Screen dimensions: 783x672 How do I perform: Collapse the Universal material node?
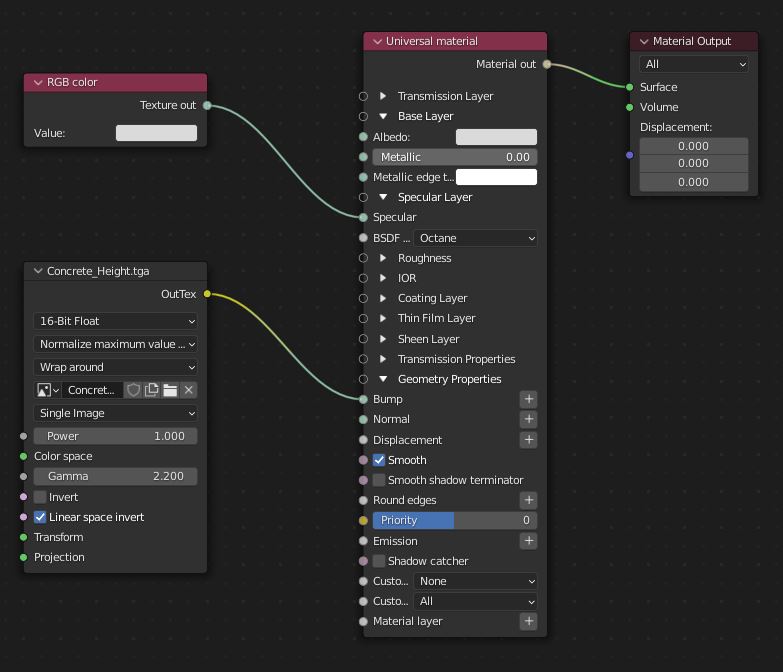click(378, 41)
